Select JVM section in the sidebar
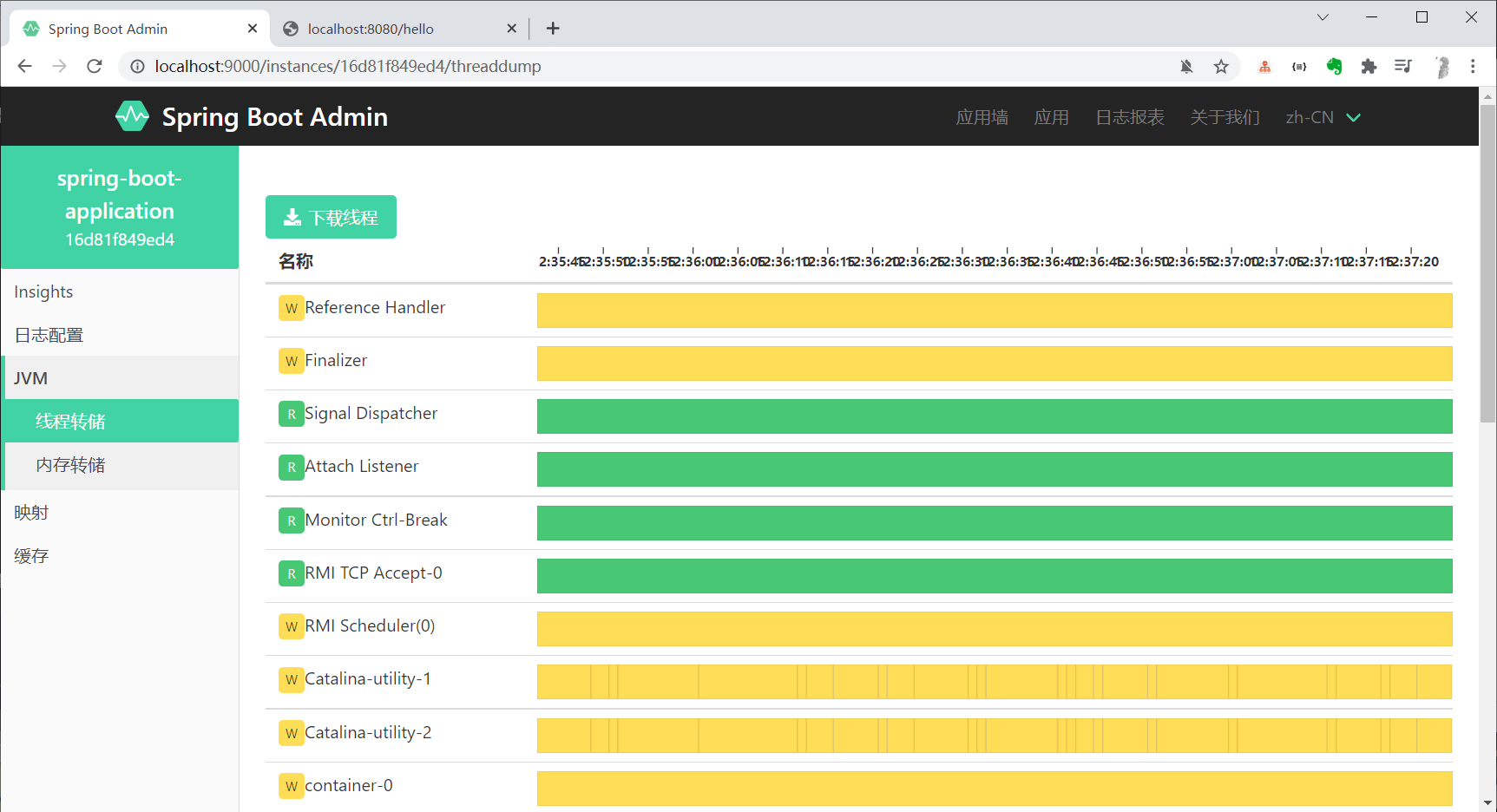This screenshot has height=812, width=1497. coord(120,378)
